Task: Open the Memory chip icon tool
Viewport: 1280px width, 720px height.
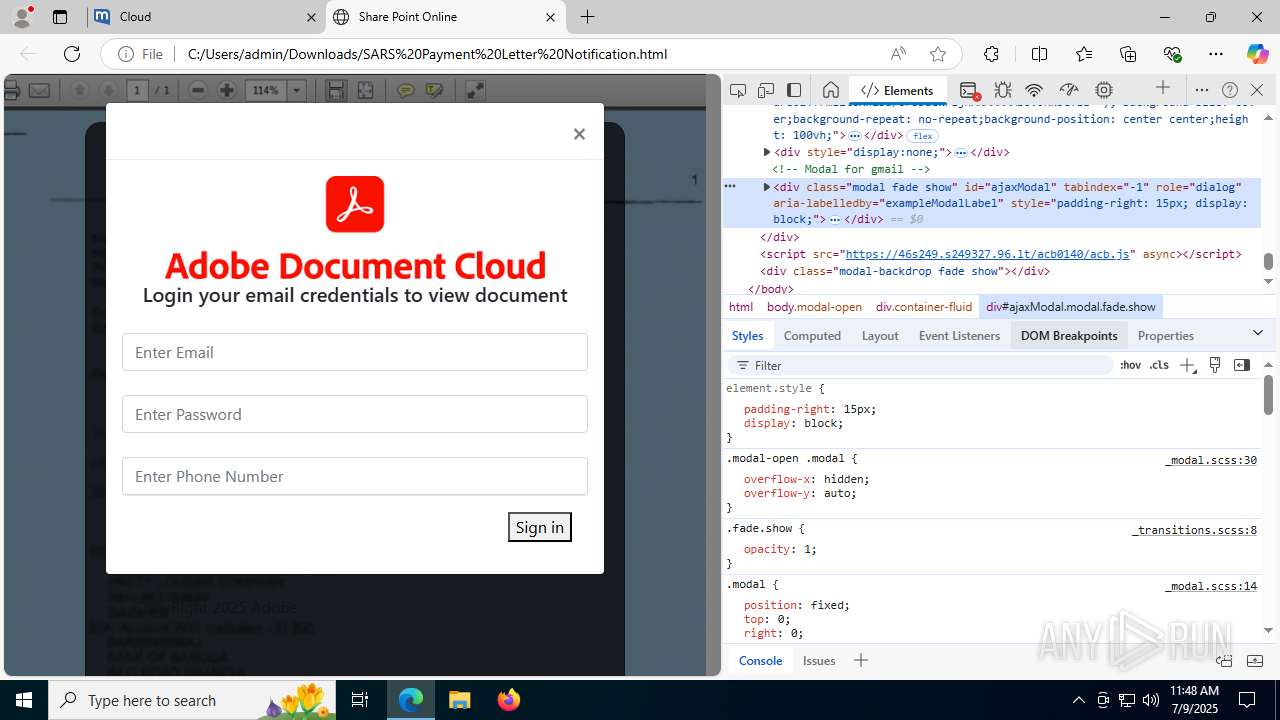Action: click(1104, 90)
